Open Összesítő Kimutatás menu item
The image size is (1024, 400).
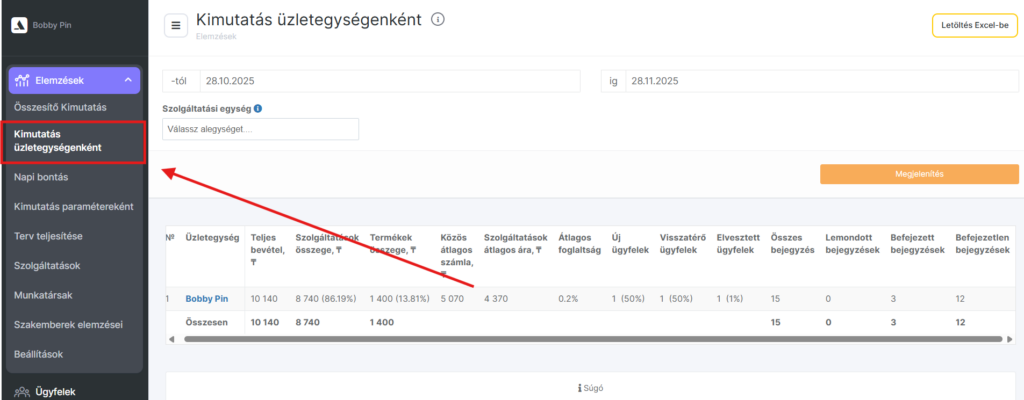(60, 107)
